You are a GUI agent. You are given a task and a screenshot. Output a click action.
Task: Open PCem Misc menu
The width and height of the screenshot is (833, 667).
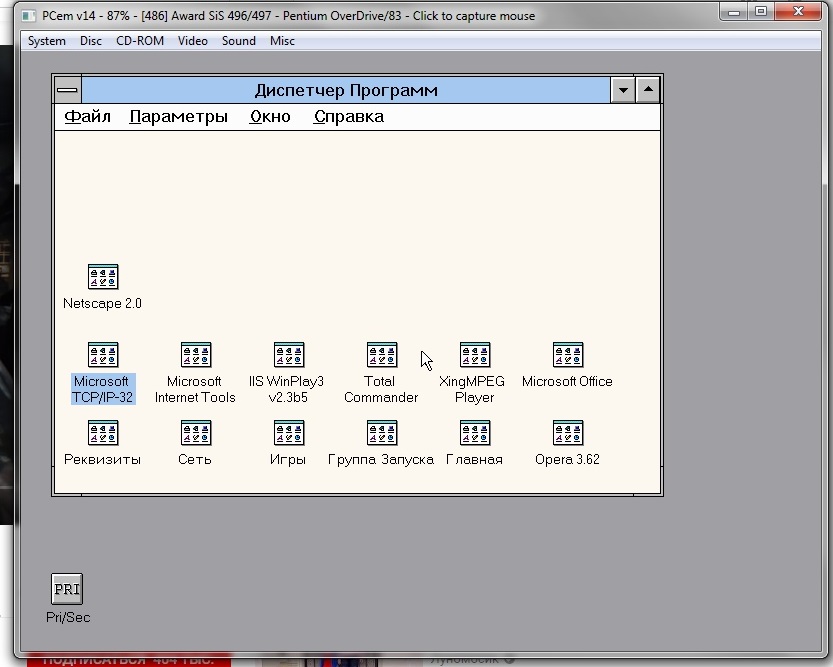tap(282, 41)
